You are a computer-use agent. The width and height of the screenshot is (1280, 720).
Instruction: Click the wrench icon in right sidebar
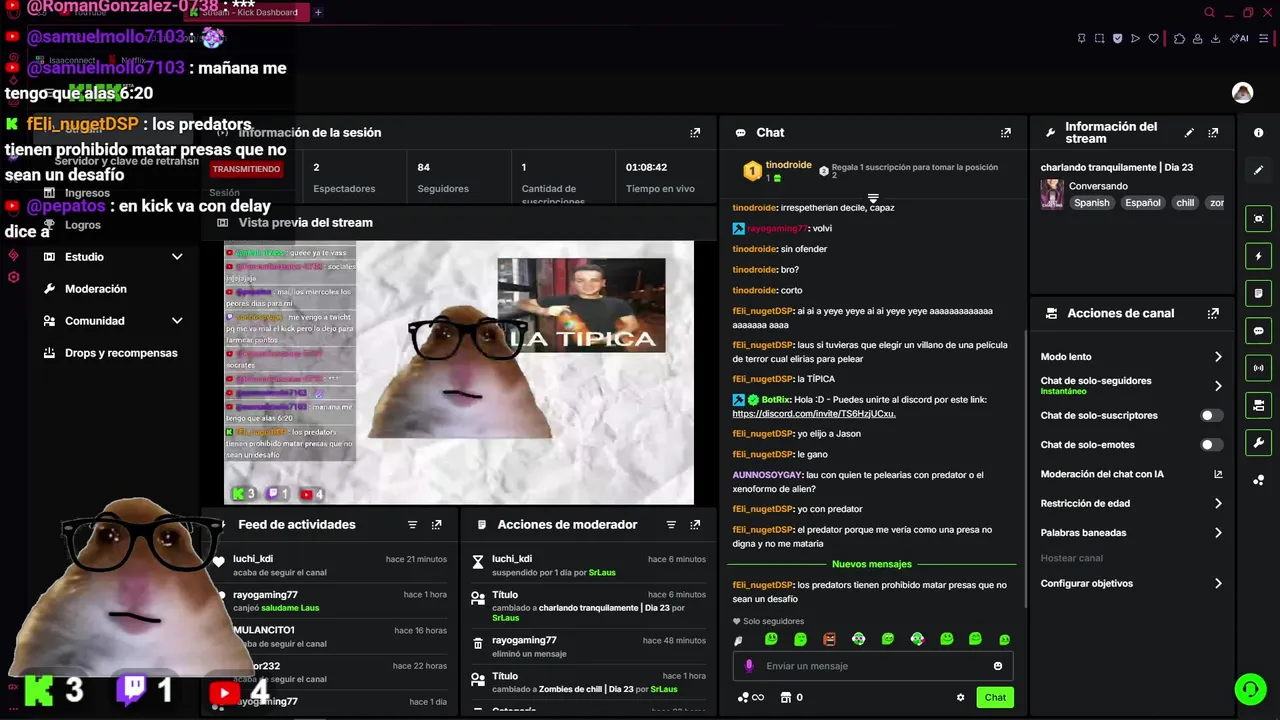pos(1258,443)
